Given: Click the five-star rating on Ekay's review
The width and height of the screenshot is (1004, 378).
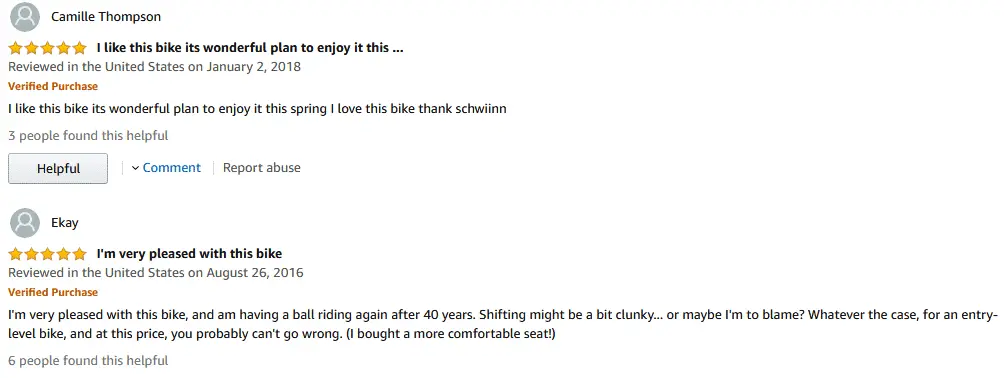Looking at the screenshot, I should [x=47, y=254].
